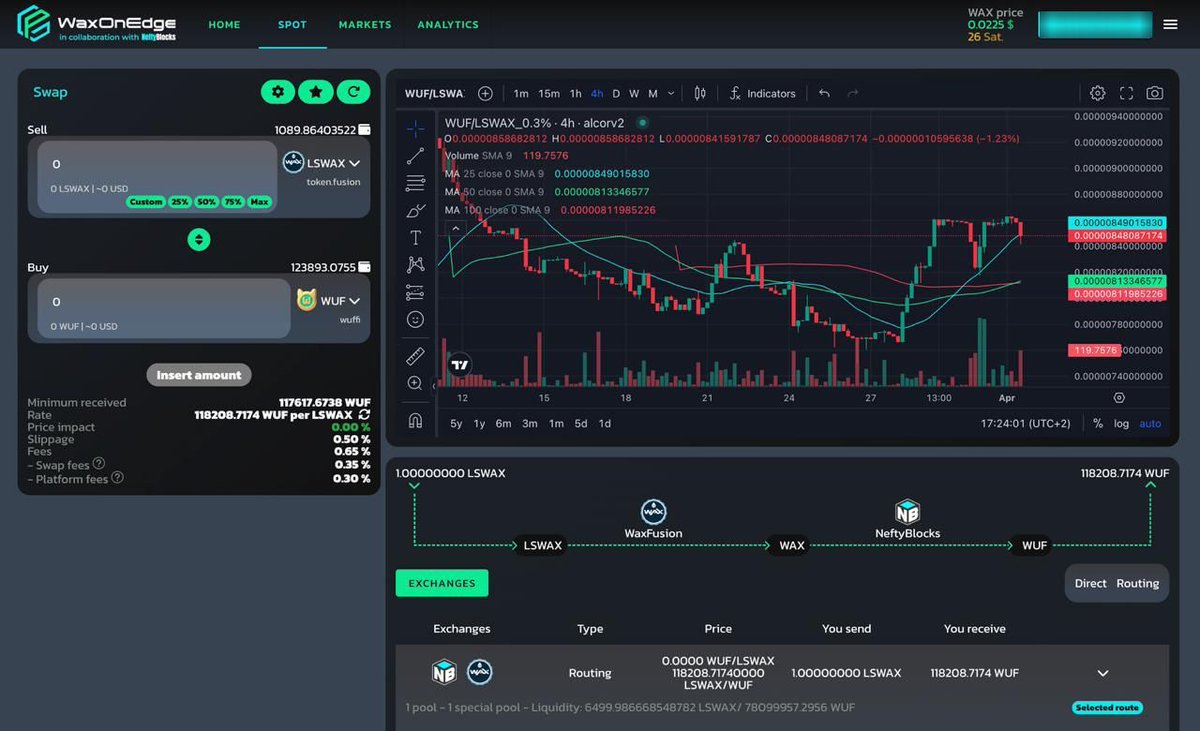The width and height of the screenshot is (1200, 731).
Task: Click the WaxOnEdge logo
Action: (x=96, y=24)
